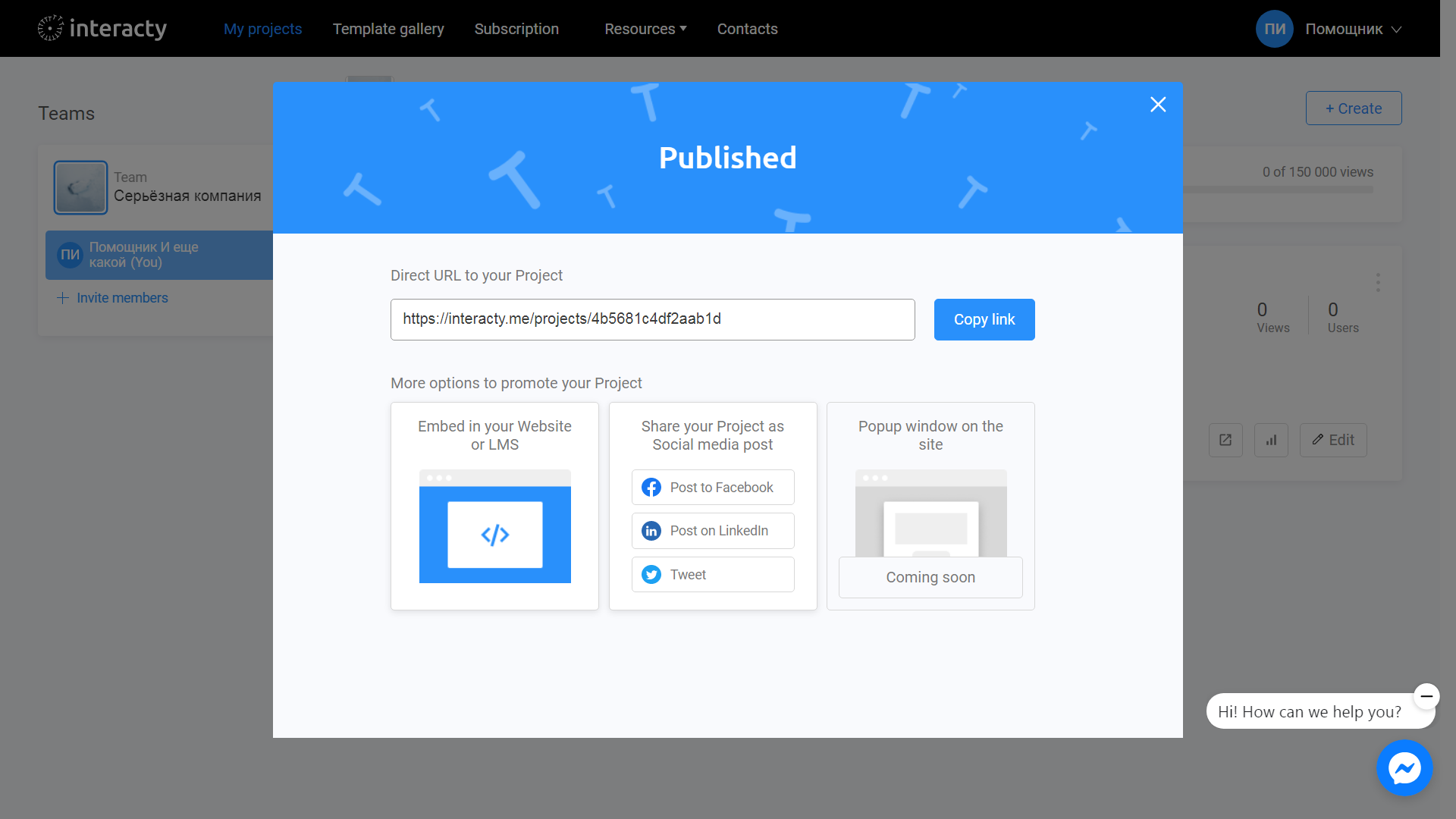The image size is (1456, 819).
Task: Click Subscription menu item
Action: click(x=516, y=28)
